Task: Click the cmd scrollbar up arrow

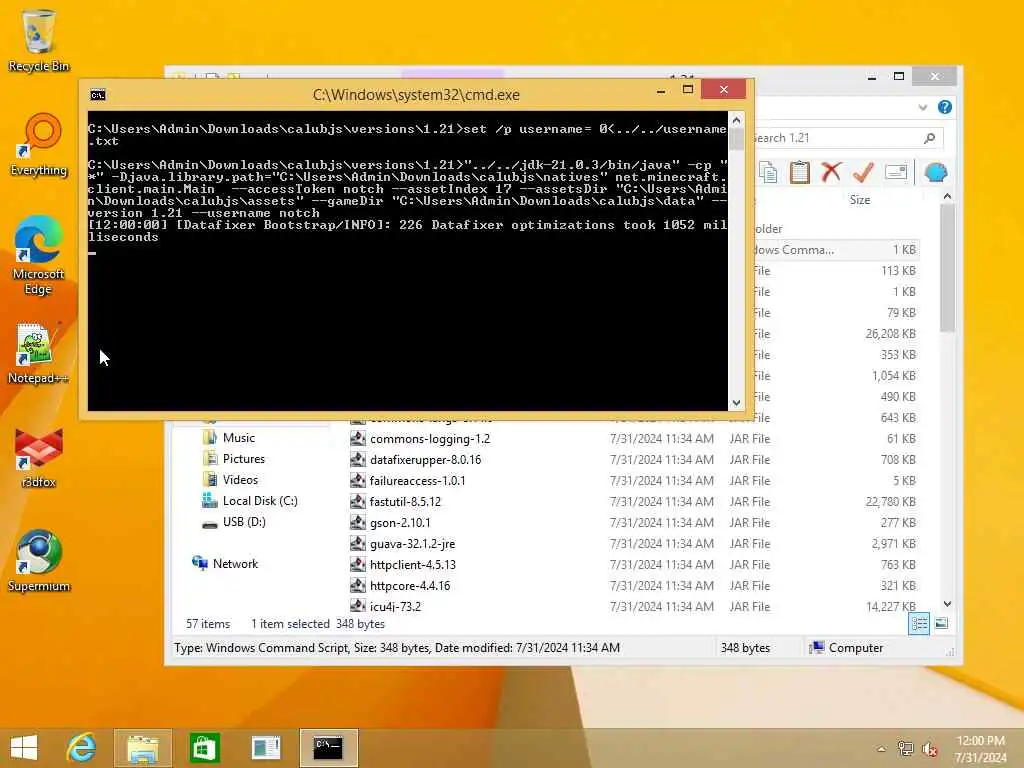Action: pos(736,120)
